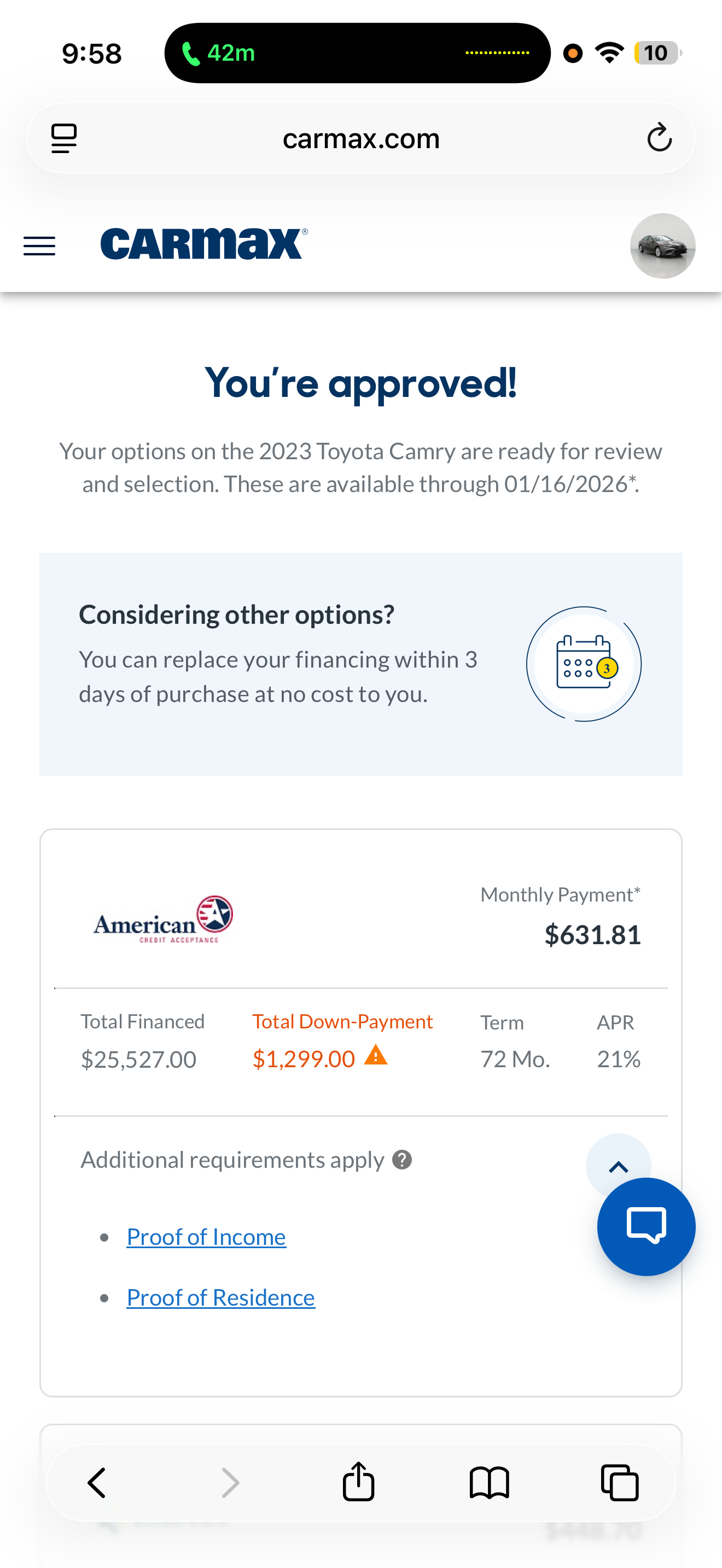
Task: Tap the calendar 3-day financing icon
Action: (584, 664)
